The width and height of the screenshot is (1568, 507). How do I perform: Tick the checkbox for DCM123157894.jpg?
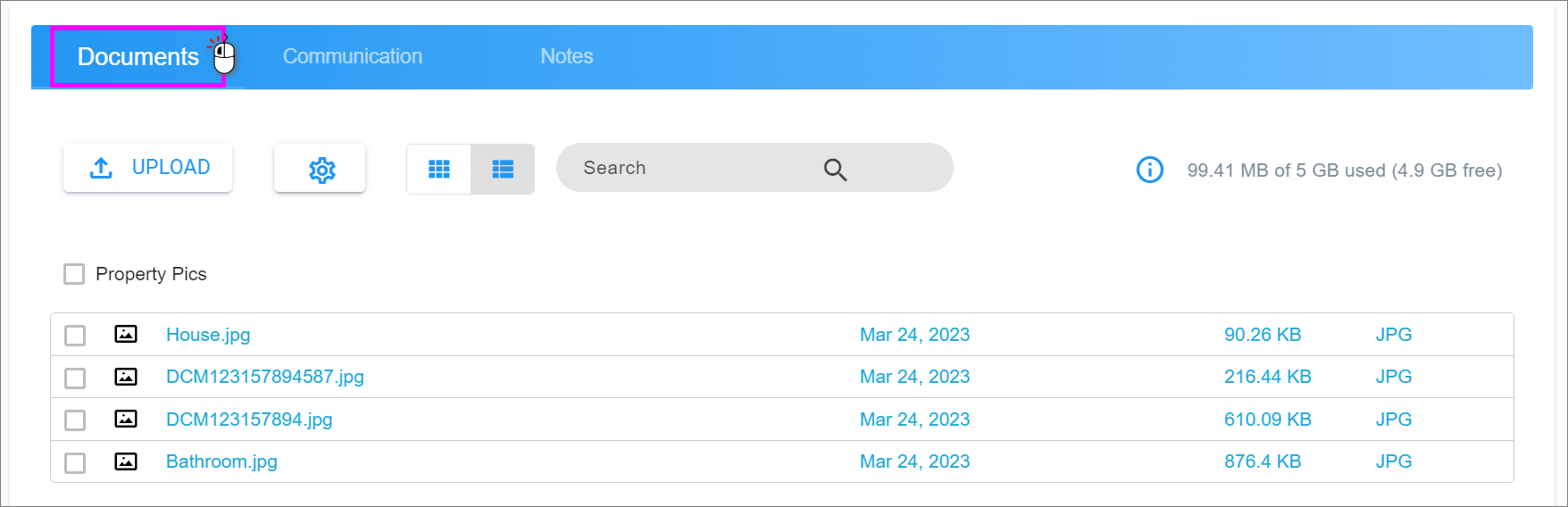tap(75, 420)
